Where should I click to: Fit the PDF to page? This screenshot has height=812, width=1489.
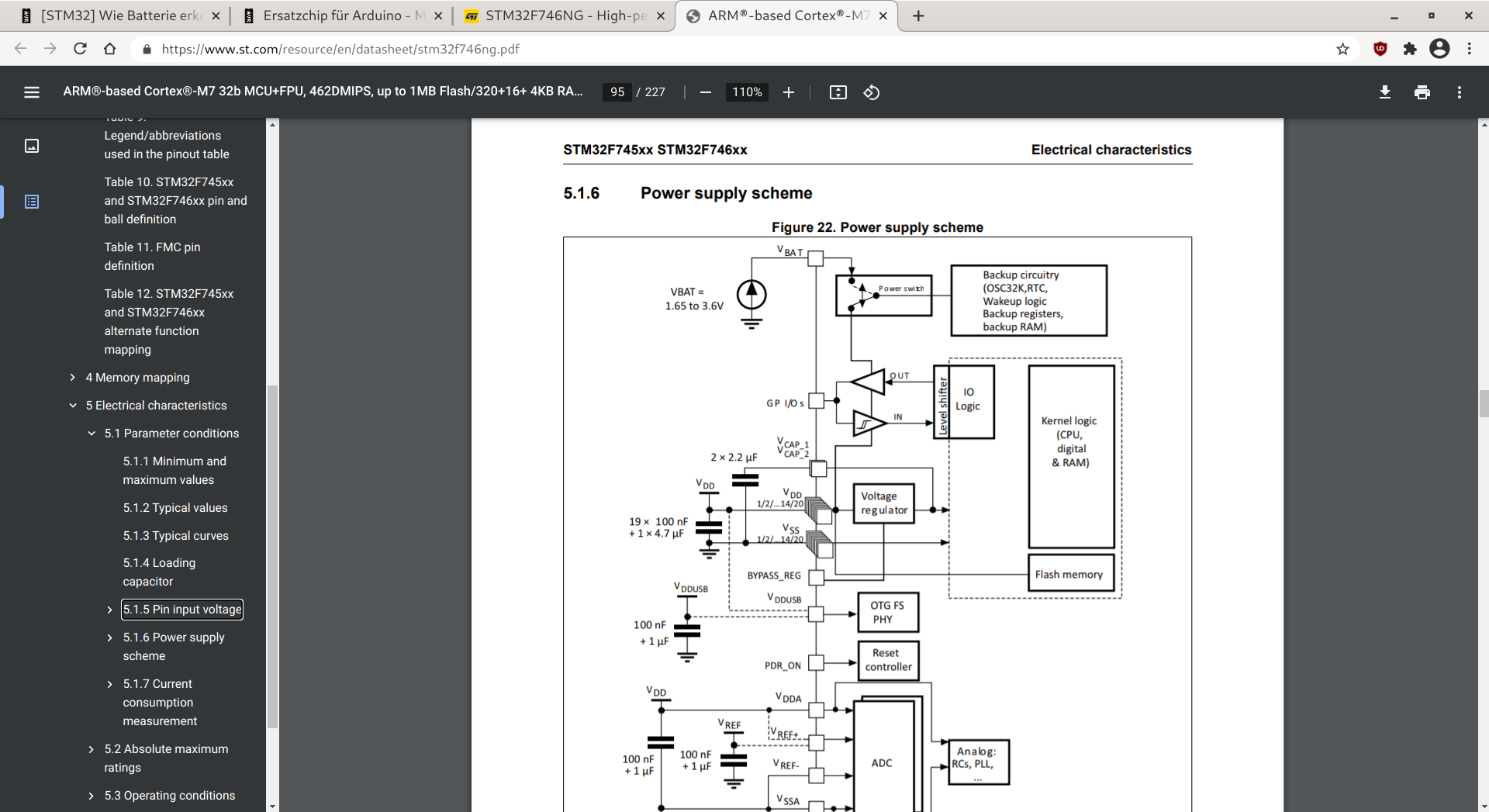point(838,92)
